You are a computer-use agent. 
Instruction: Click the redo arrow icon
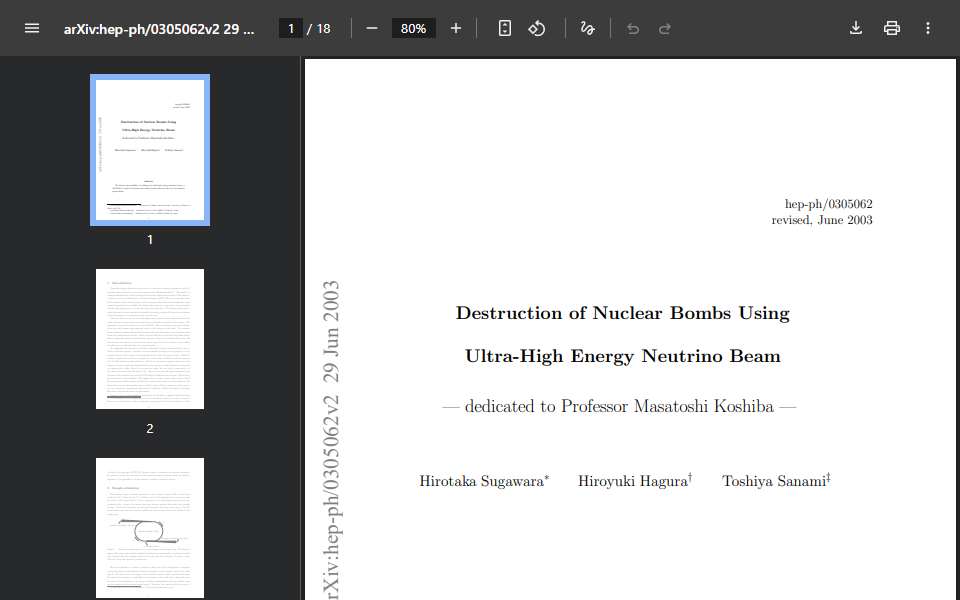pyautogui.click(x=665, y=29)
